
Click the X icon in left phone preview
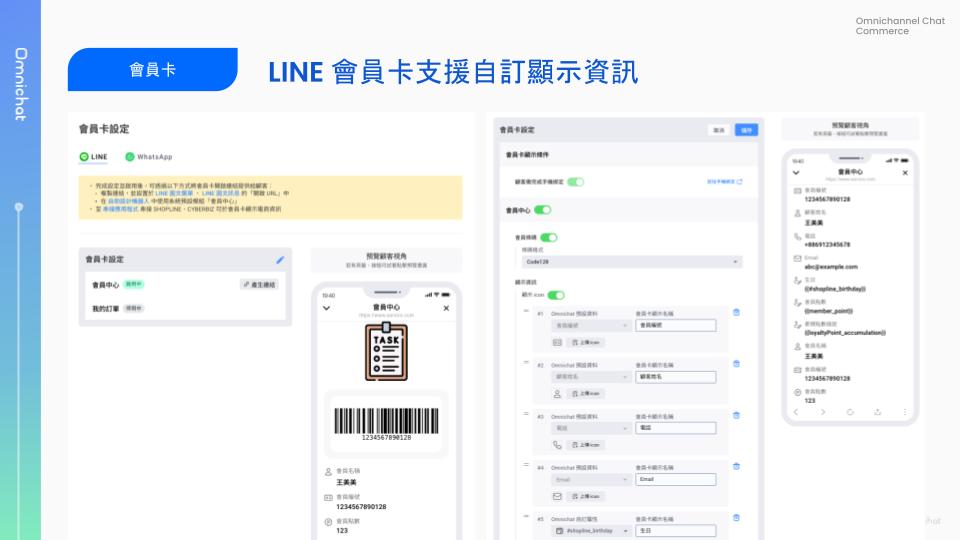446,308
